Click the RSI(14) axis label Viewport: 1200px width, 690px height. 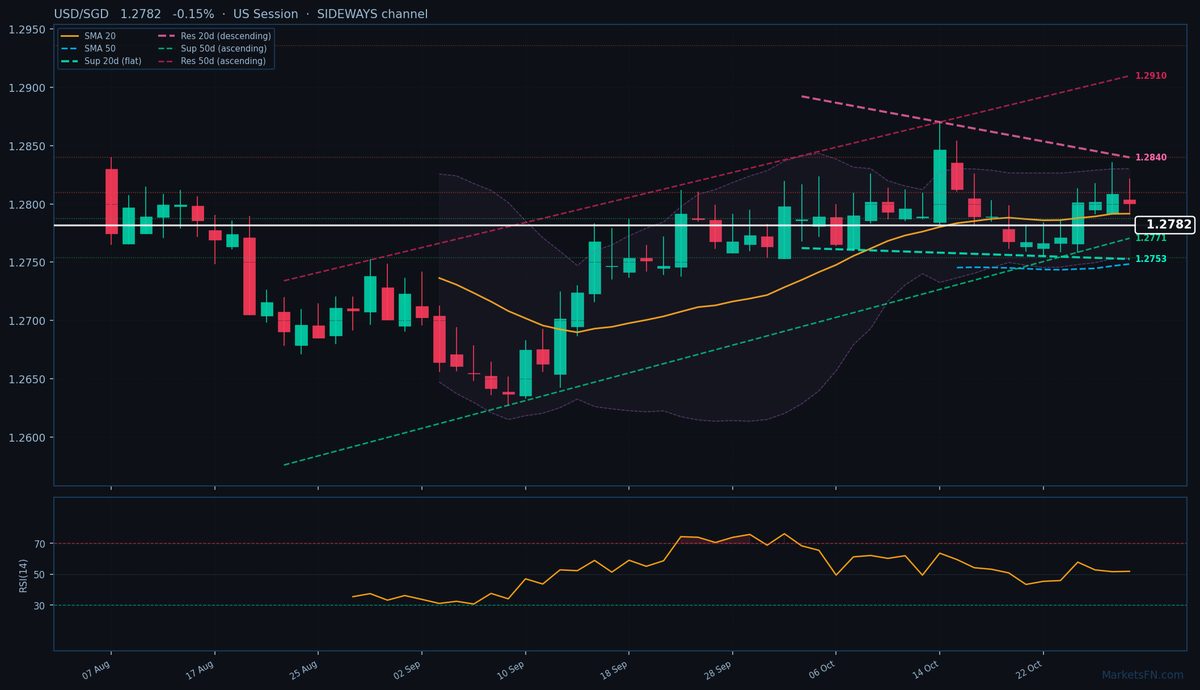coord(22,574)
